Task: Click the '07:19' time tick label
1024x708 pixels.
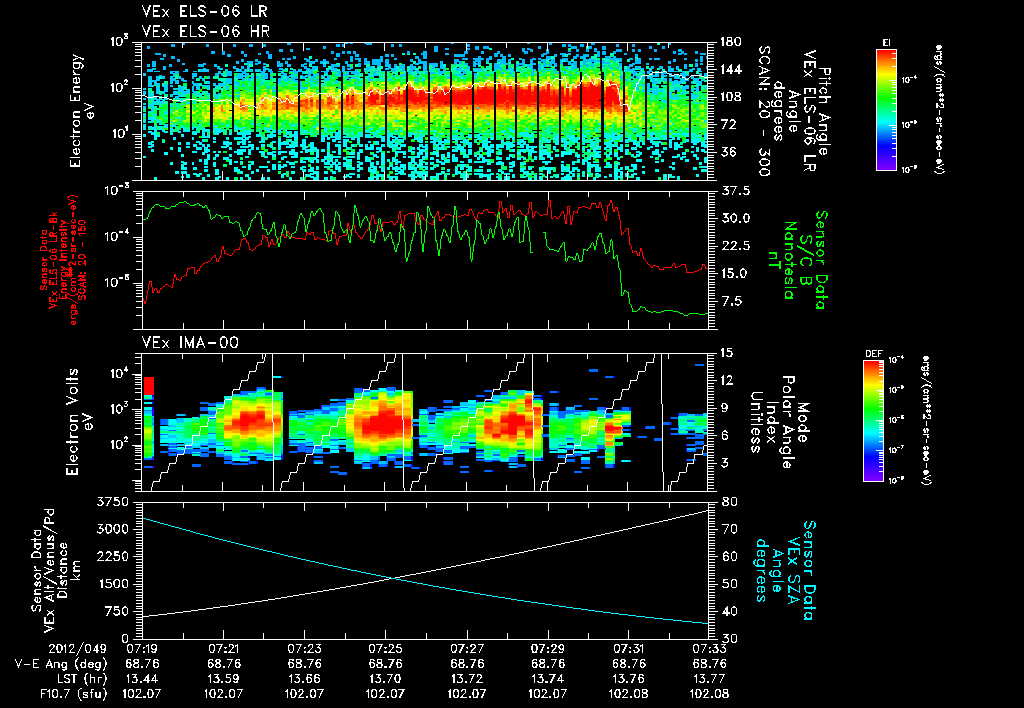Action: (142, 648)
